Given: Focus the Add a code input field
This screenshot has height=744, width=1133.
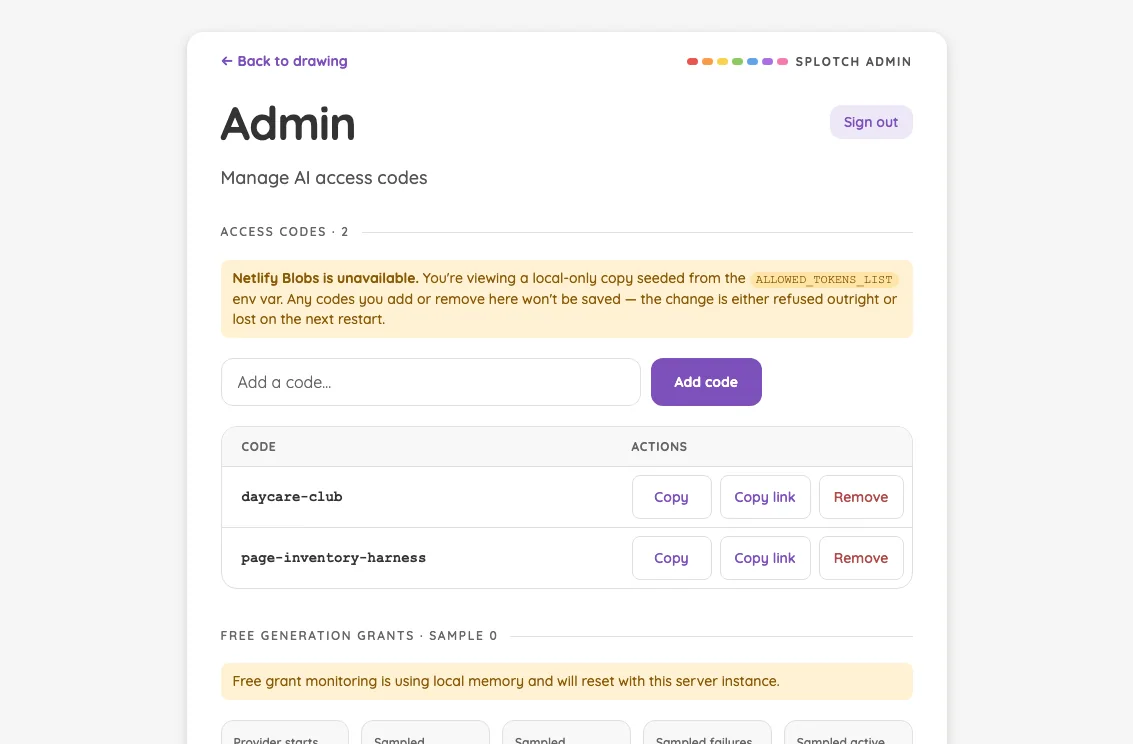Looking at the screenshot, I should click(x=431, y=382).
